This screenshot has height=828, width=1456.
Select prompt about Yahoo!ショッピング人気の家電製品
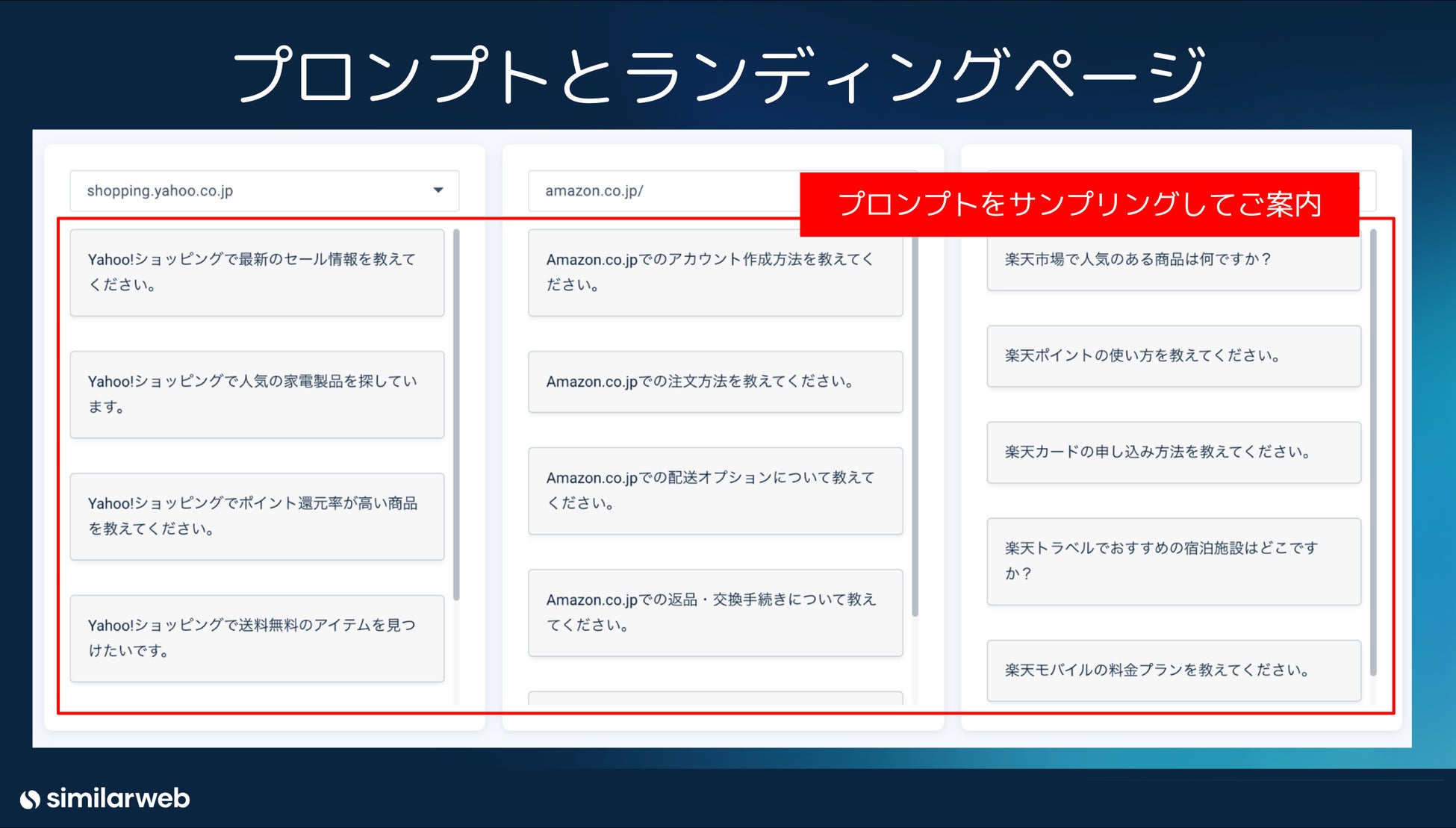(257, 394)
